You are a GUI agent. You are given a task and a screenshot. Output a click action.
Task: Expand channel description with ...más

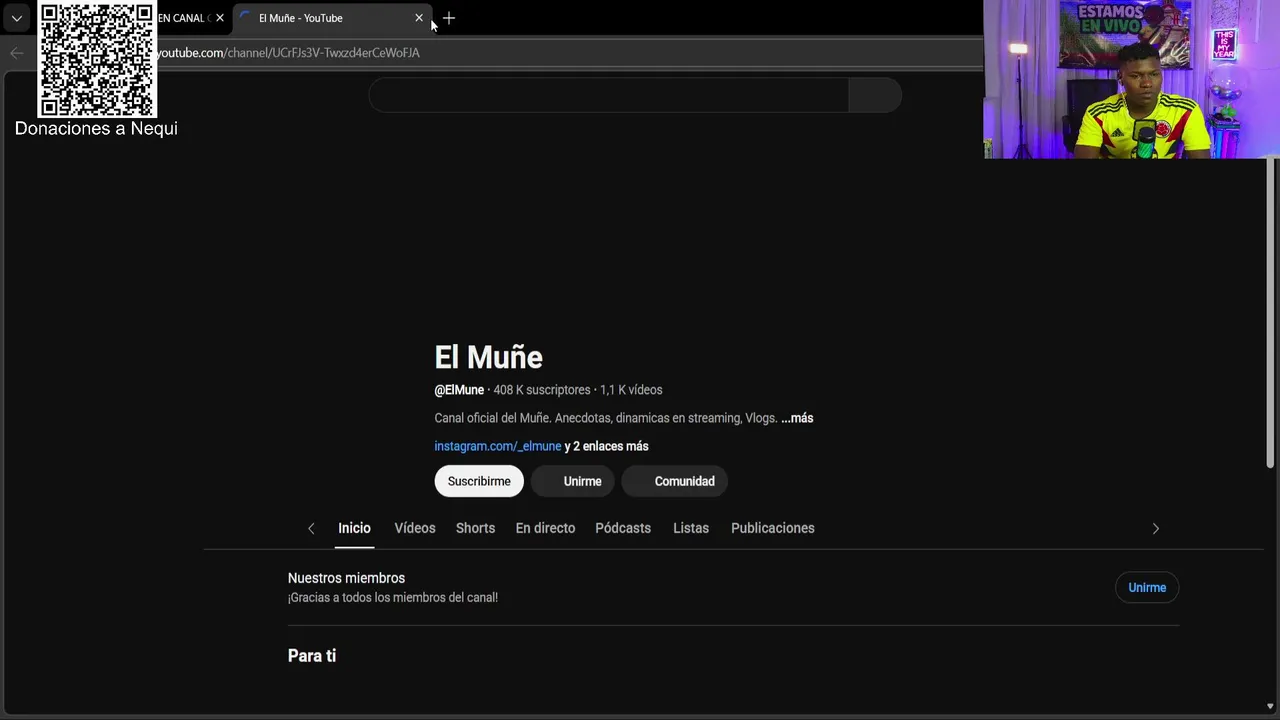[x=797, y=418]
